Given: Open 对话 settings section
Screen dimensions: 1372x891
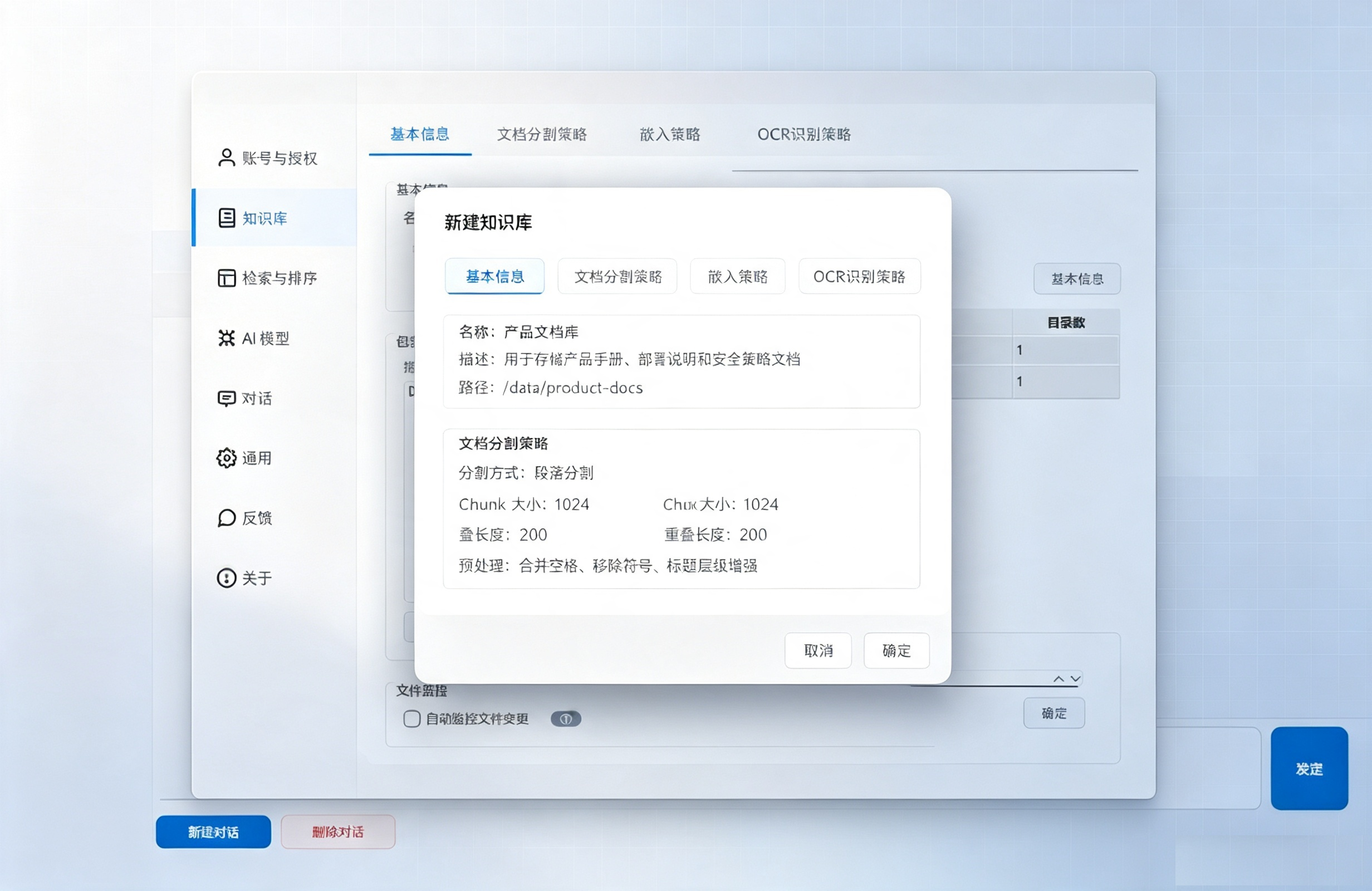Looking at the screenshot, I should pyautogui.click(x=275, y=399).
